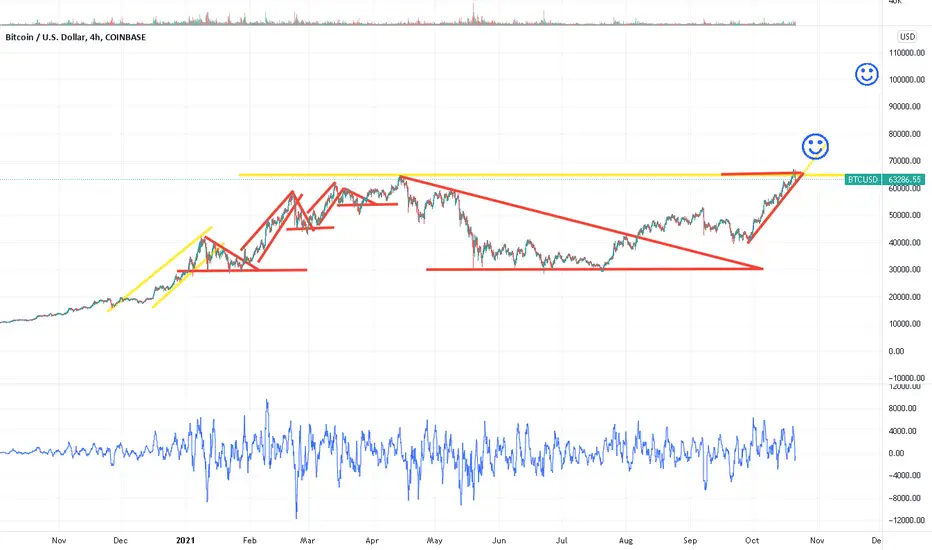The height and width of the screenshot is (550, 932).
Task: Click the current price label 63286.55
Action: 904,179
